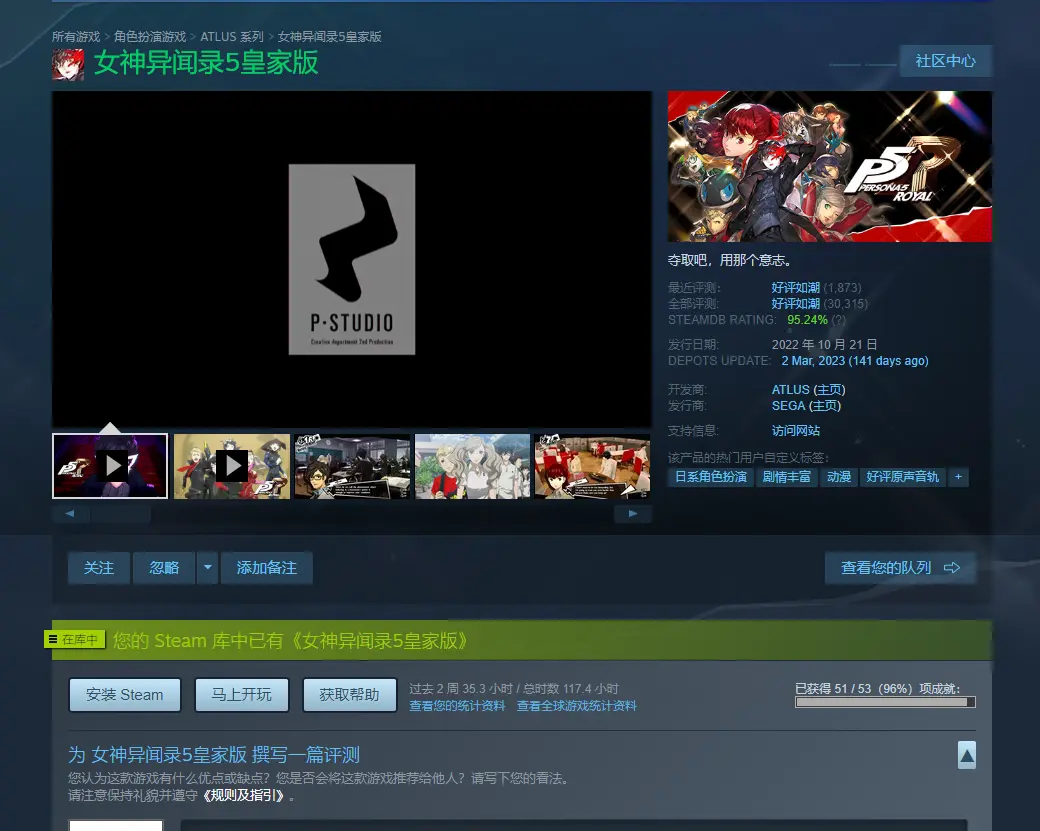Click the 安装 Steam button
Screen dimensions: 1040x831
[125, 694]
